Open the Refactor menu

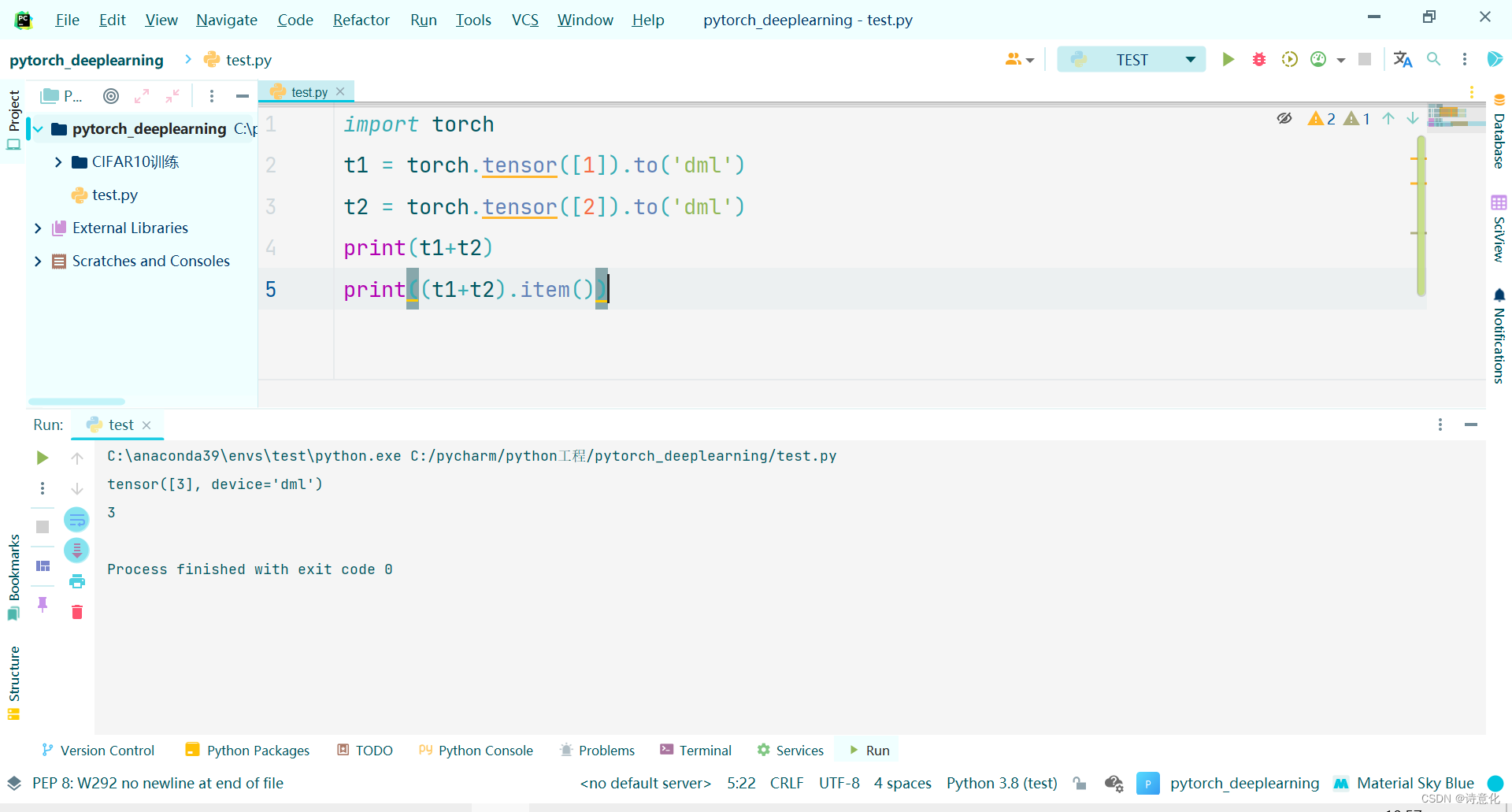click(x=361, y=20)
